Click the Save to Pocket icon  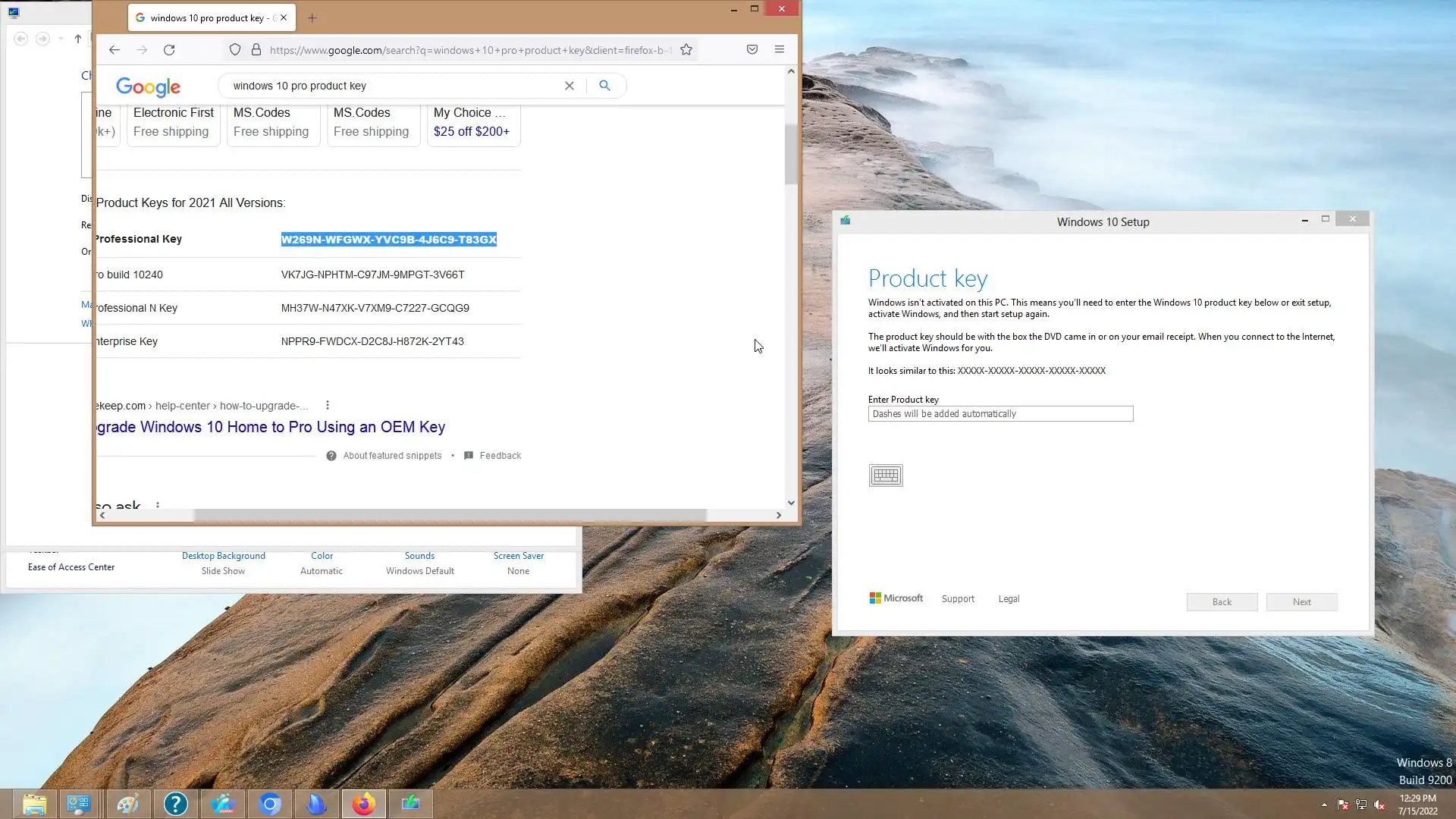(x=752, y=49)
